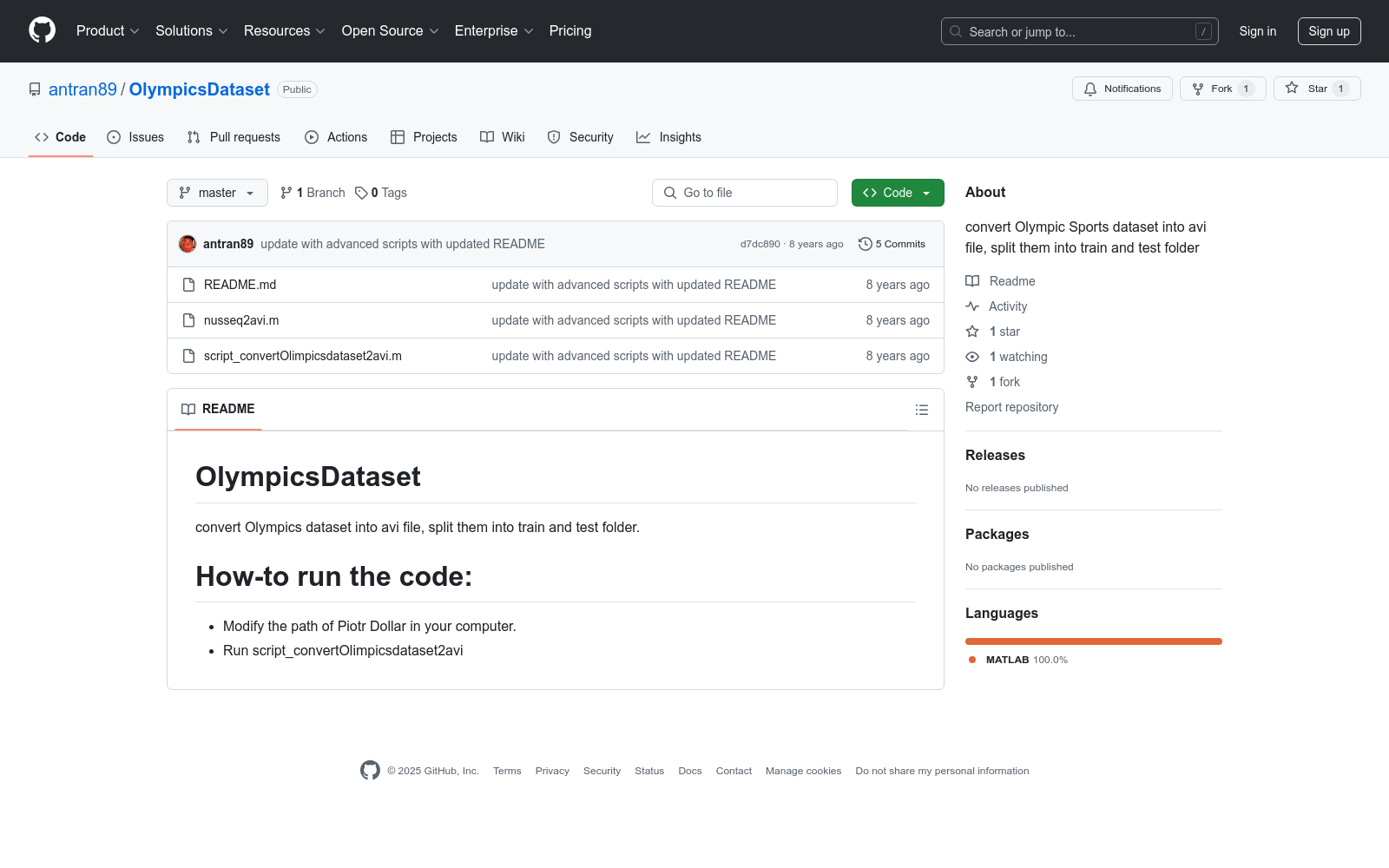Click the star icon in Star button
This screenshot has height=868, width=1389.
pos(1292,89)
